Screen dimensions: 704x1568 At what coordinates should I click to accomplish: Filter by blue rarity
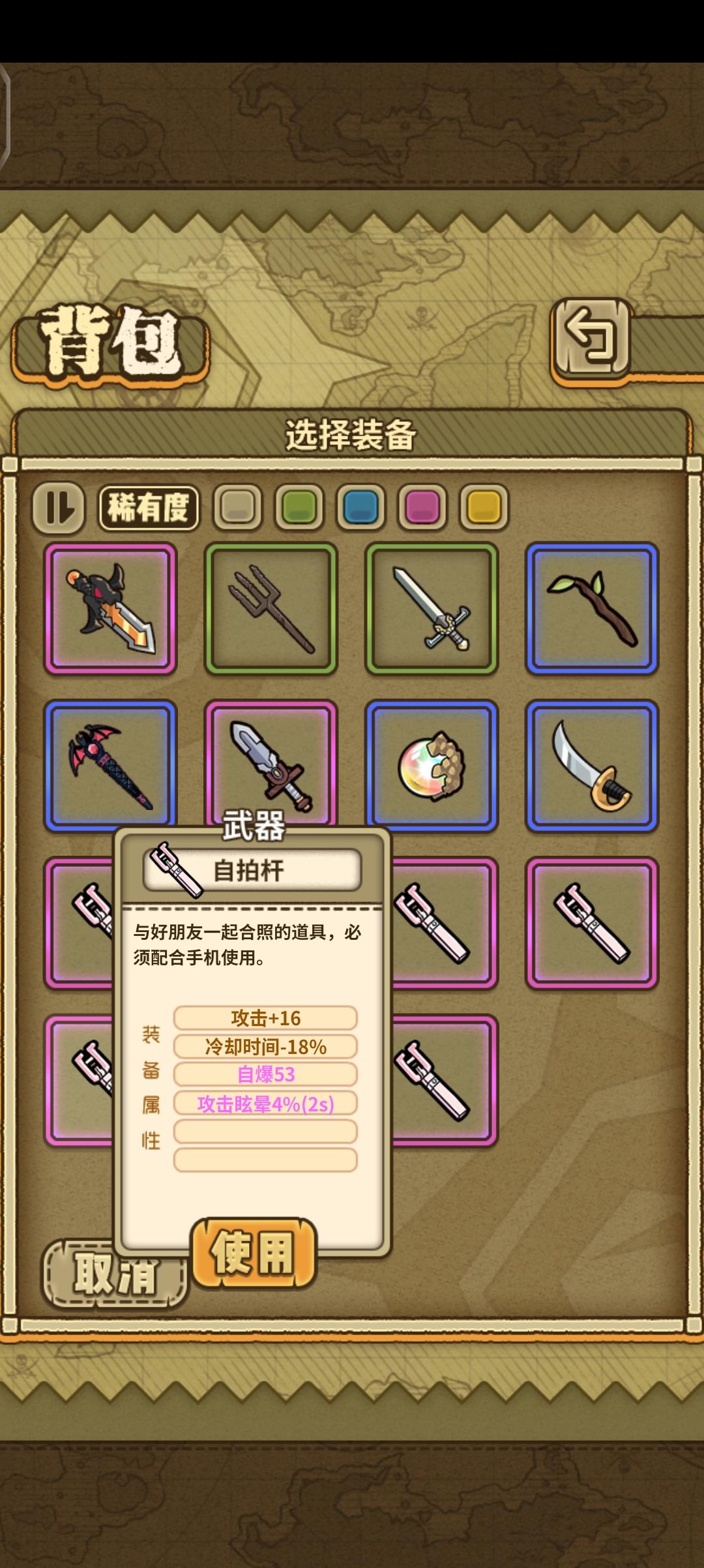pos(360,507)
